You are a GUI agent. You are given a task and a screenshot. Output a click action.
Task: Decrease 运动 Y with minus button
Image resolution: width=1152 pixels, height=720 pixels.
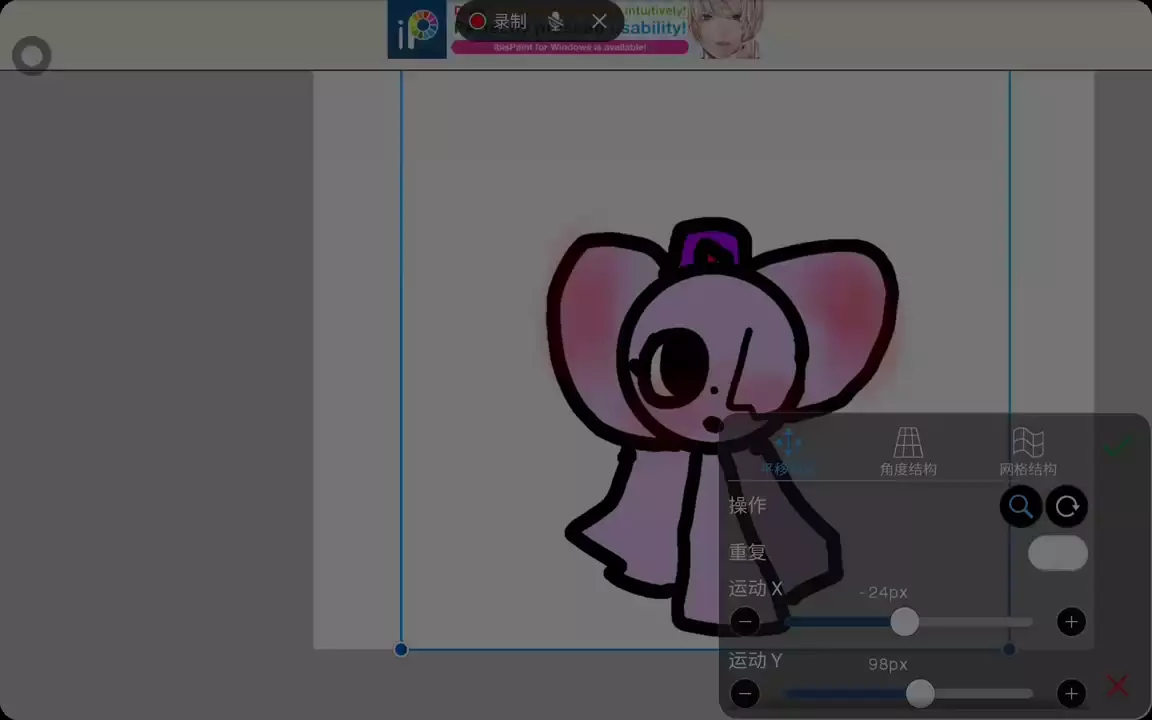[x=745, y=693]
